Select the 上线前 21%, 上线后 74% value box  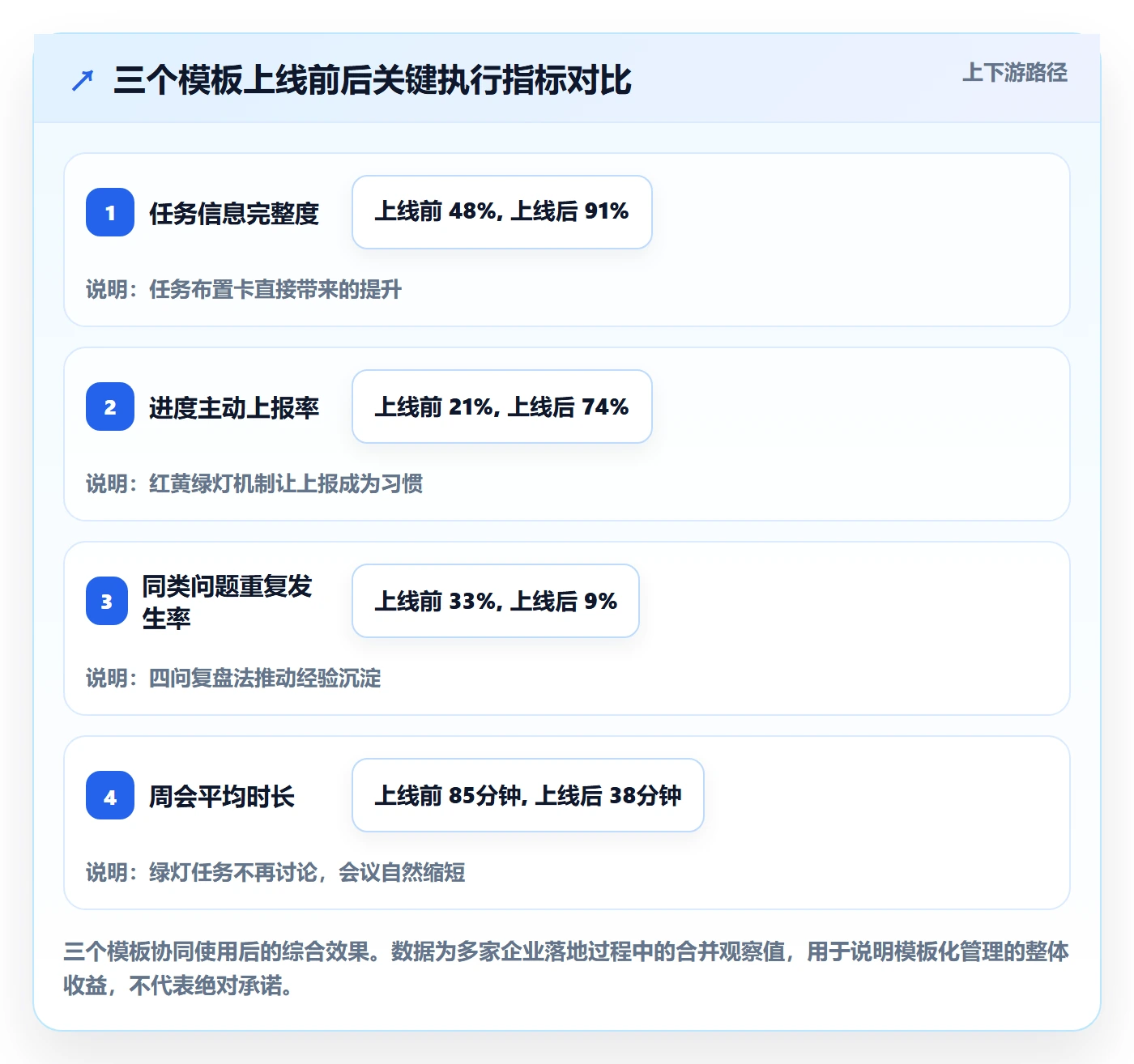tap(502, 406)
